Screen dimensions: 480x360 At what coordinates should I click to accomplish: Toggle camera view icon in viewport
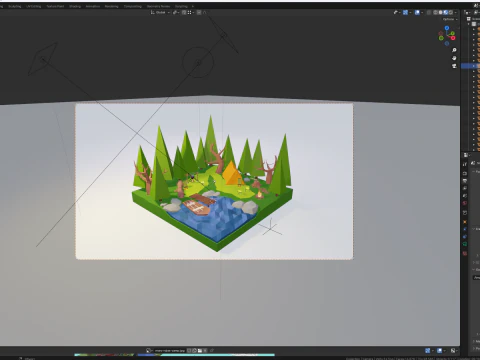[x=454, y=66]
